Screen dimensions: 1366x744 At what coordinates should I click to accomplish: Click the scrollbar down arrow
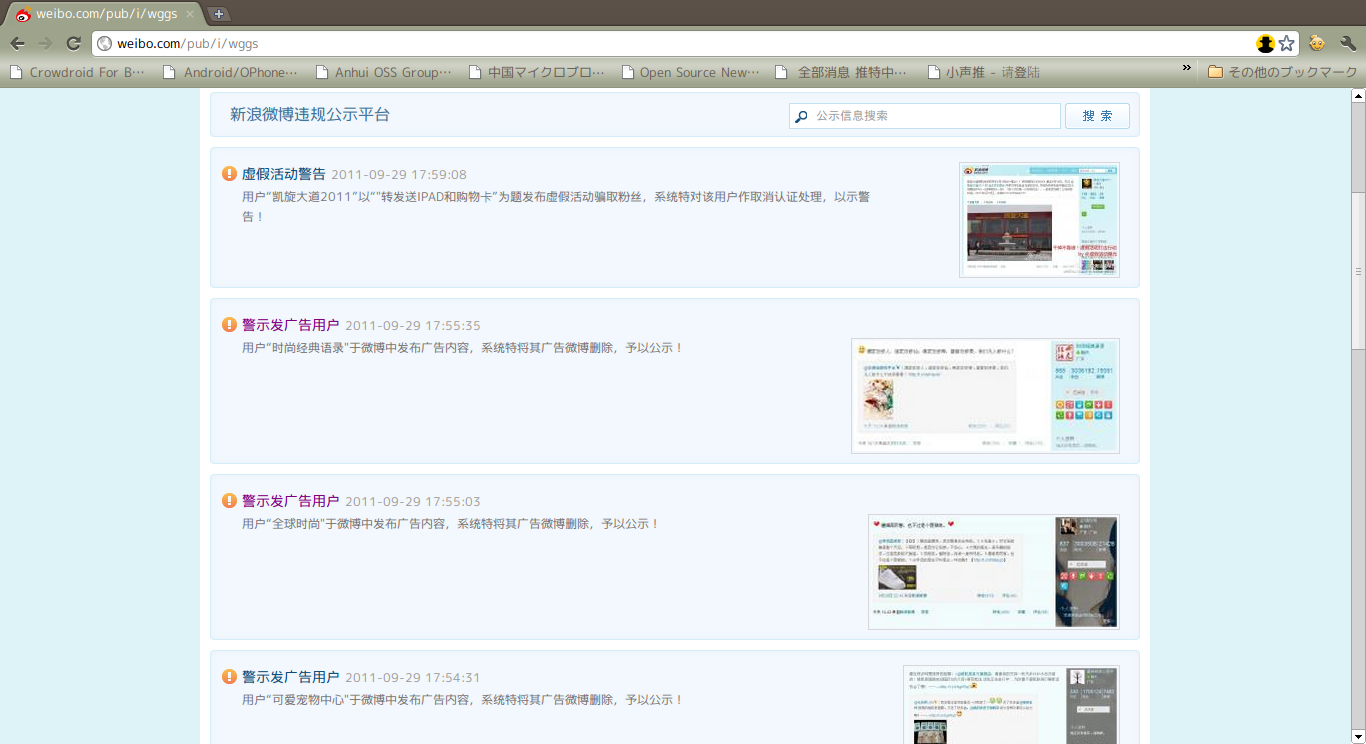[1358, 736]
